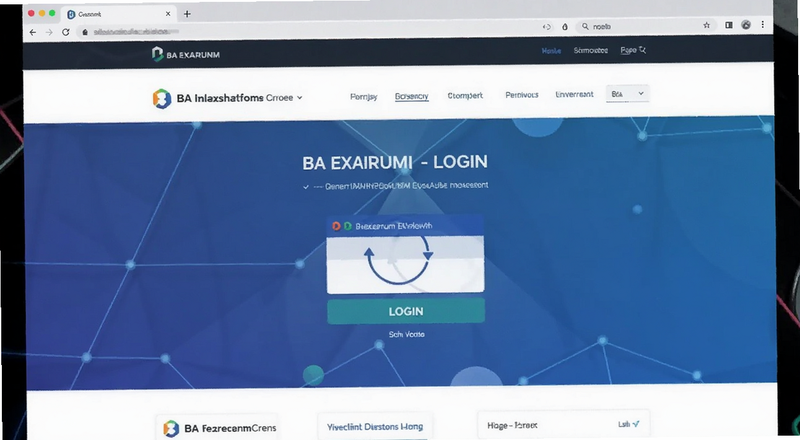
Task: Click the footer BA Fezrecenm logo
Action: point(171,428)
